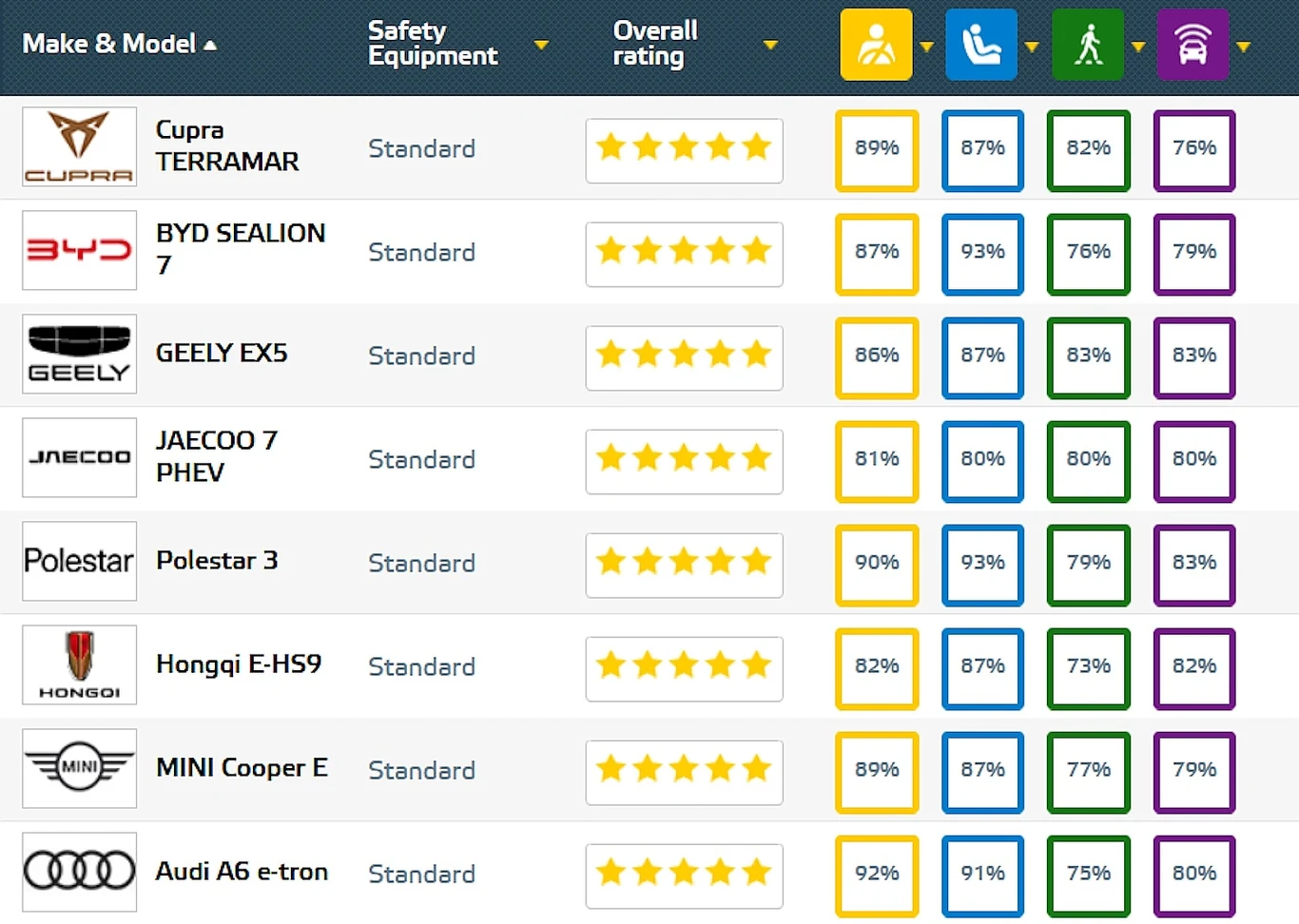Click the yellow Adult Occupant icon
This screenshot has height=924, width=1299.
(x=876, y=45)
